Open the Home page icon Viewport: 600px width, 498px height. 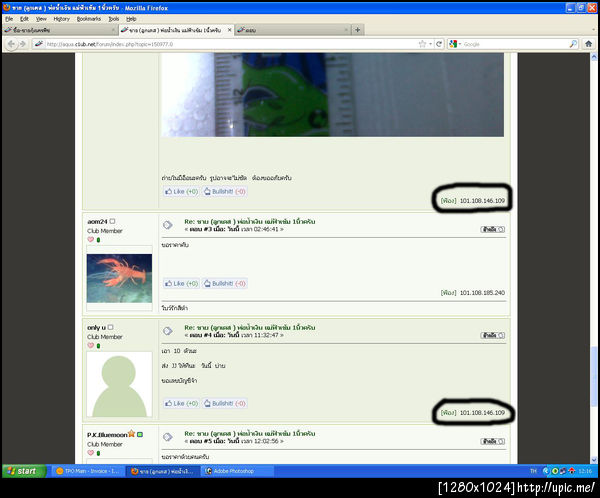[x=589, y=44]
